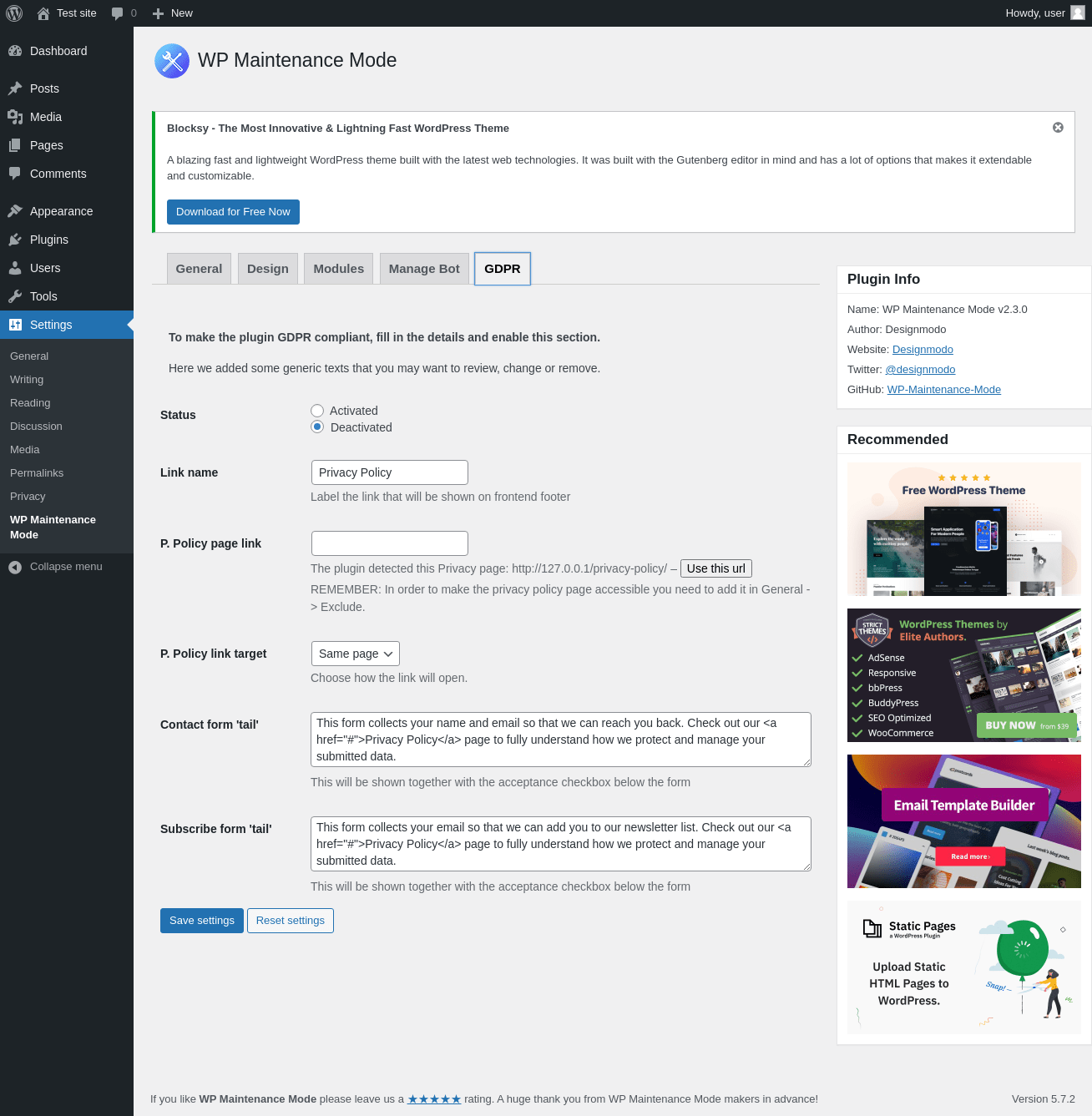Select the Deactivated status radio button
This screenshot has width=1092, height=1116.
coord(317,427)
